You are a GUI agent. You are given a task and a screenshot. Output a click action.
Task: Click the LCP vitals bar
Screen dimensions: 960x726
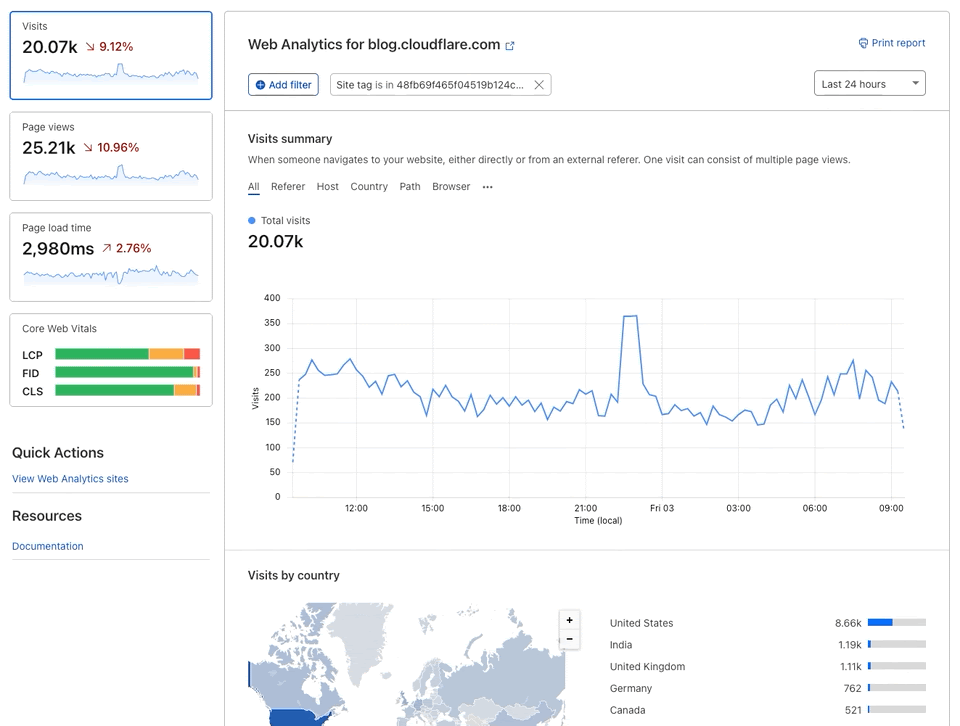coord(127,354)
